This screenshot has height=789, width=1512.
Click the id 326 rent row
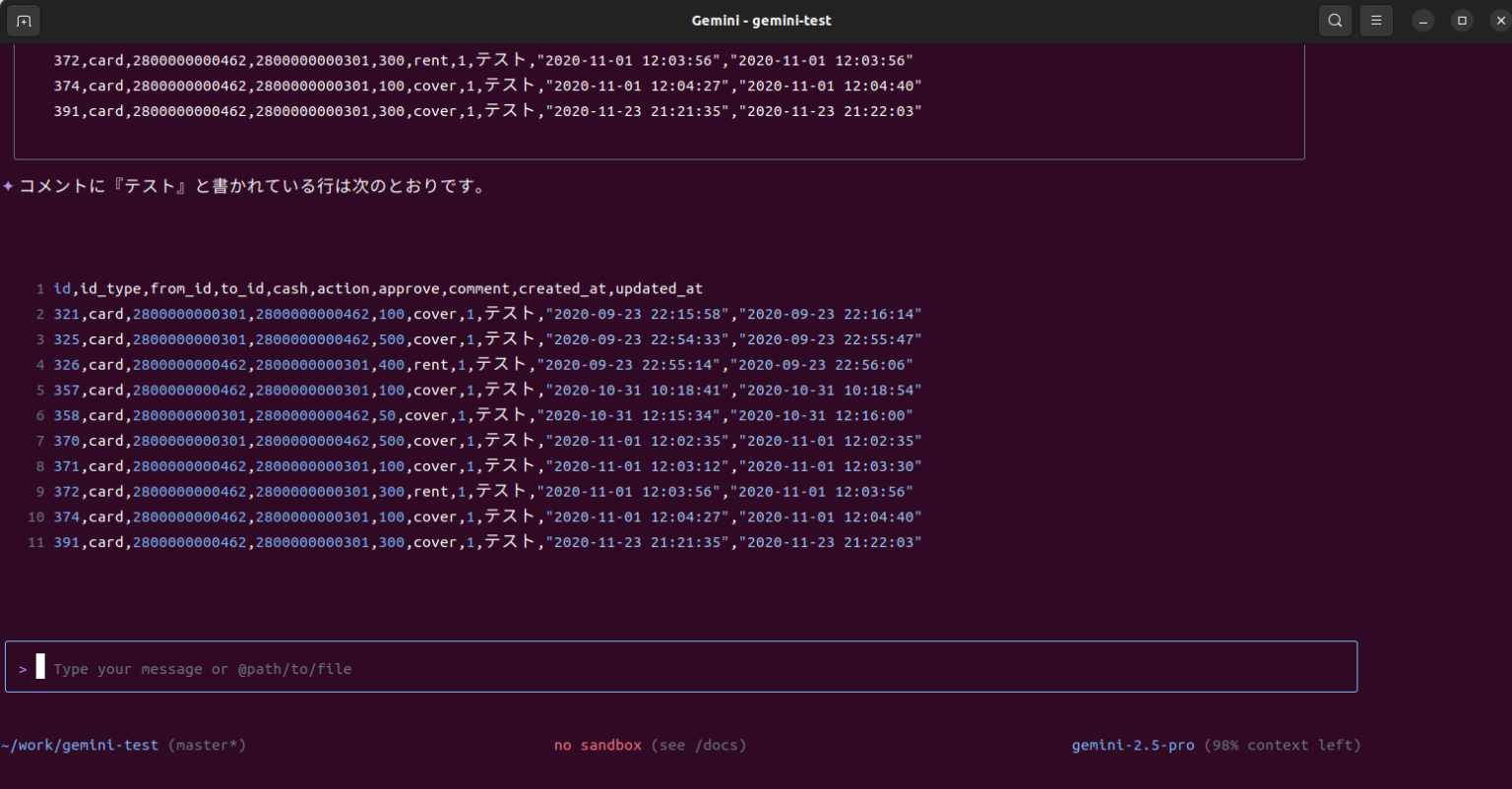click(x=482, y=365)
